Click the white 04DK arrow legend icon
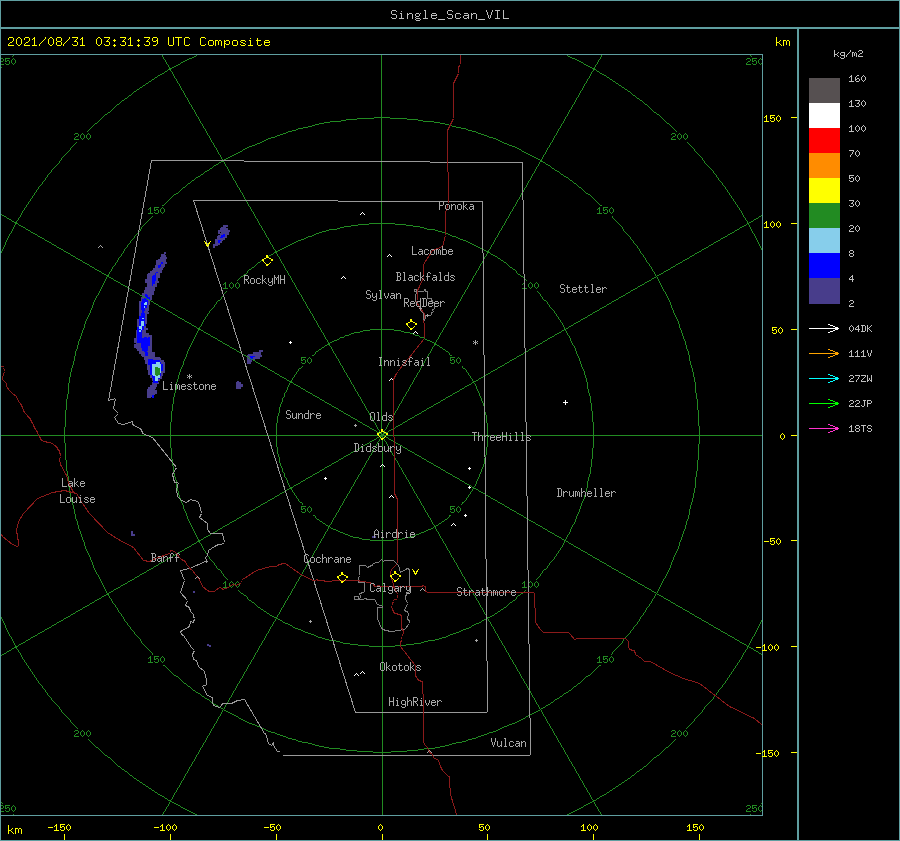Viewport: 900px width, 841px height. [x=824, y=328]
